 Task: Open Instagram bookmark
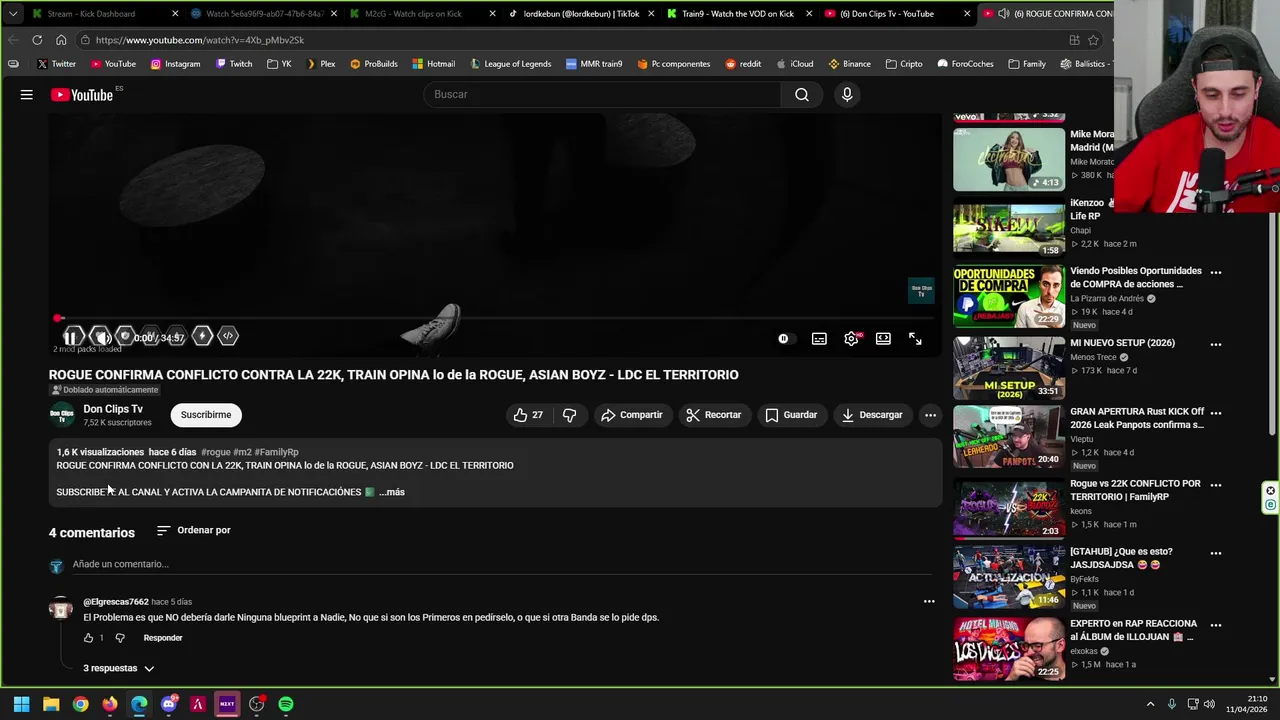tap(175, 64)
